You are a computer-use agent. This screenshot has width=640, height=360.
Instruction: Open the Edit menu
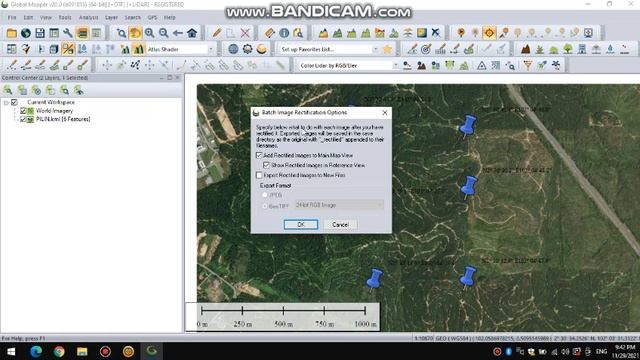pos(28,18)
